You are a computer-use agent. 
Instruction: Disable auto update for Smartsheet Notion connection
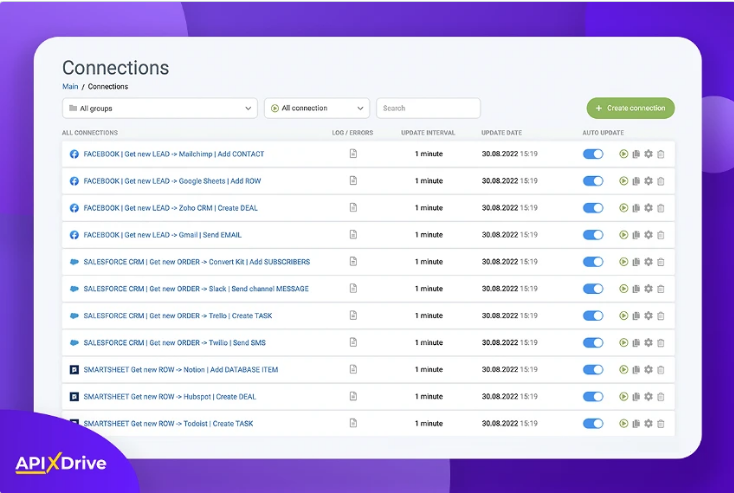(593, 370)
